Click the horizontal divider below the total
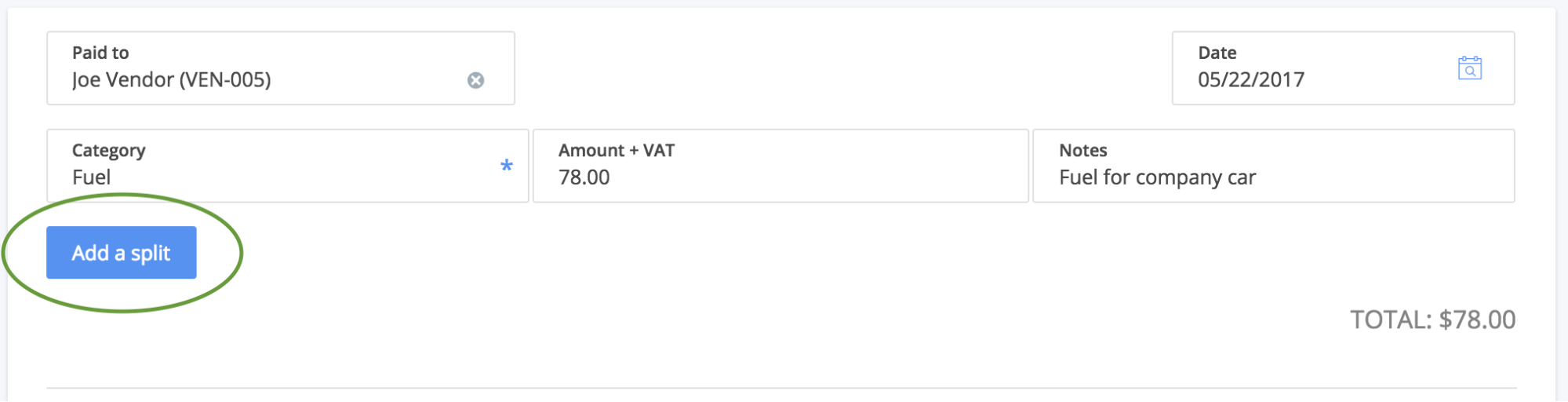This screenshot has height=402, width=1568. 781,388
